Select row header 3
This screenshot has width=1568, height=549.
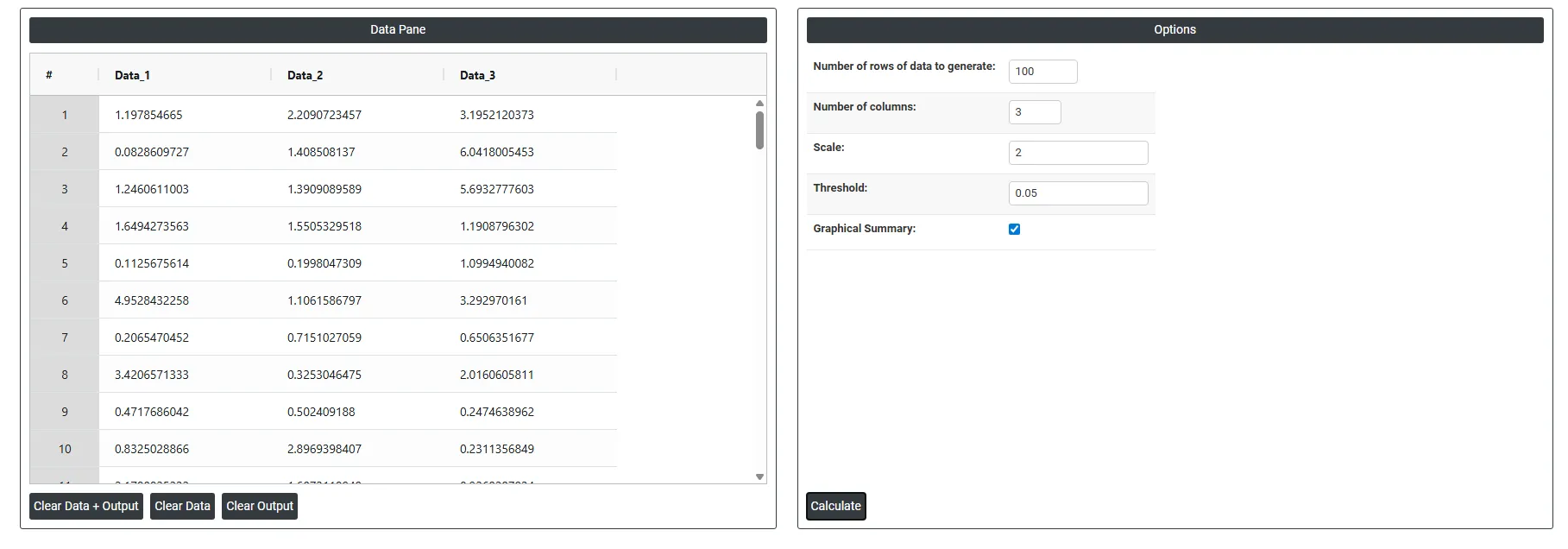click(65, 189)
